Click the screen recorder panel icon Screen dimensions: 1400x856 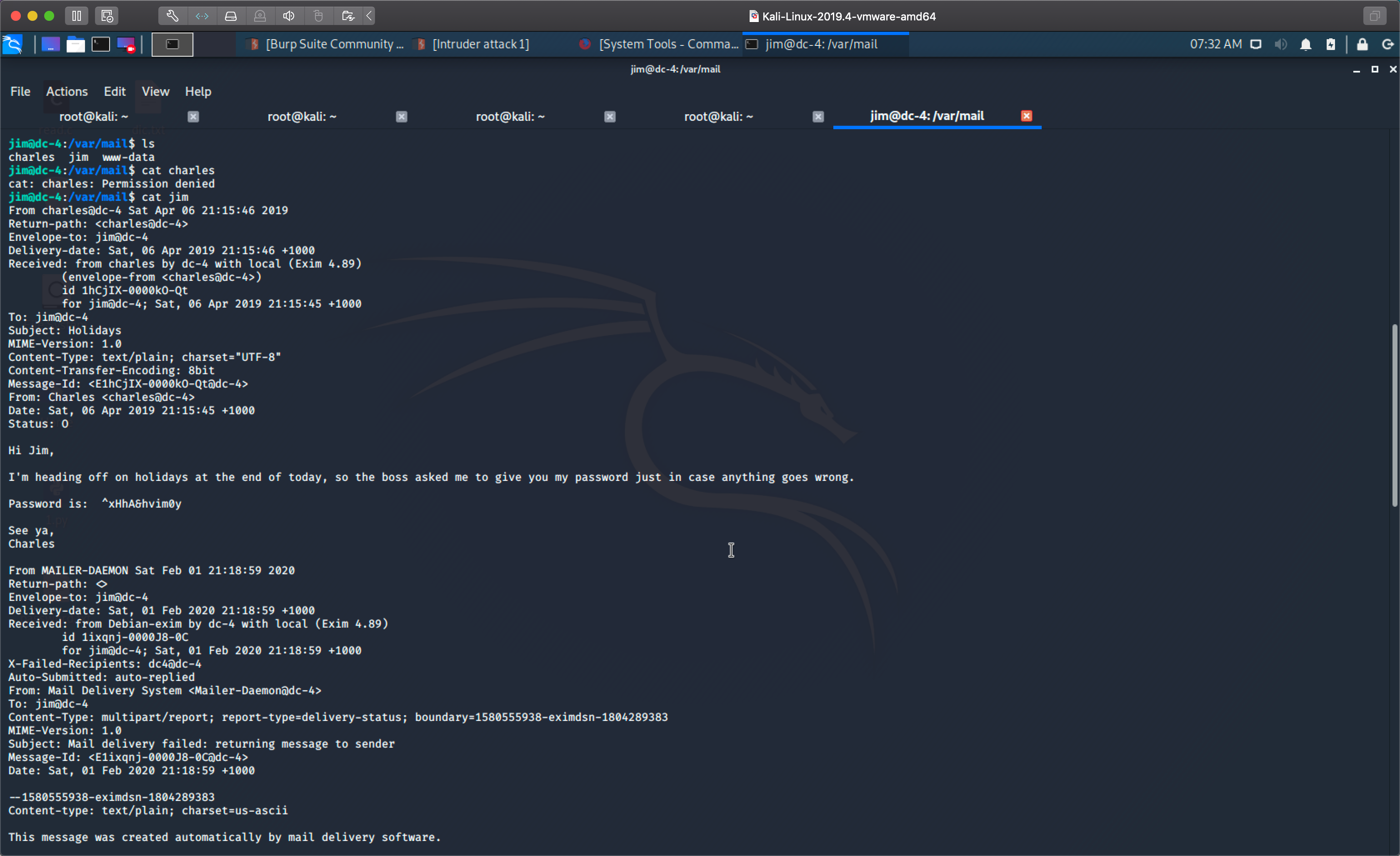[125, 44]
